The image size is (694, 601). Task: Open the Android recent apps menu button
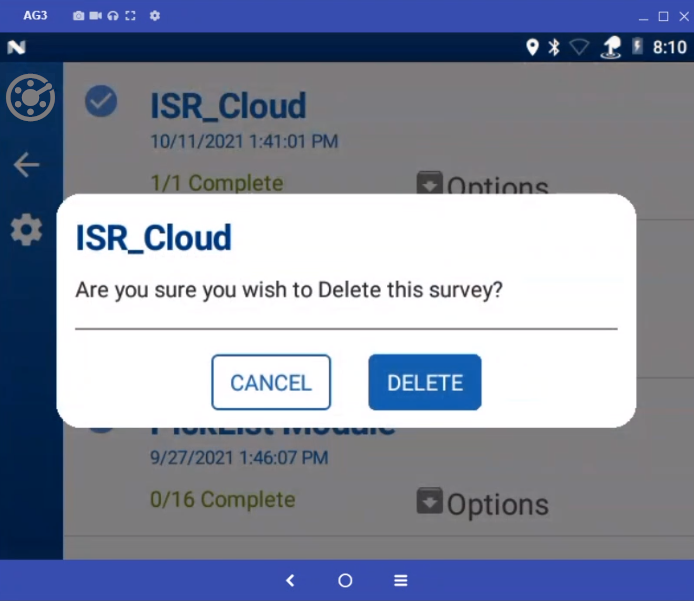click(x=401, y=580)
